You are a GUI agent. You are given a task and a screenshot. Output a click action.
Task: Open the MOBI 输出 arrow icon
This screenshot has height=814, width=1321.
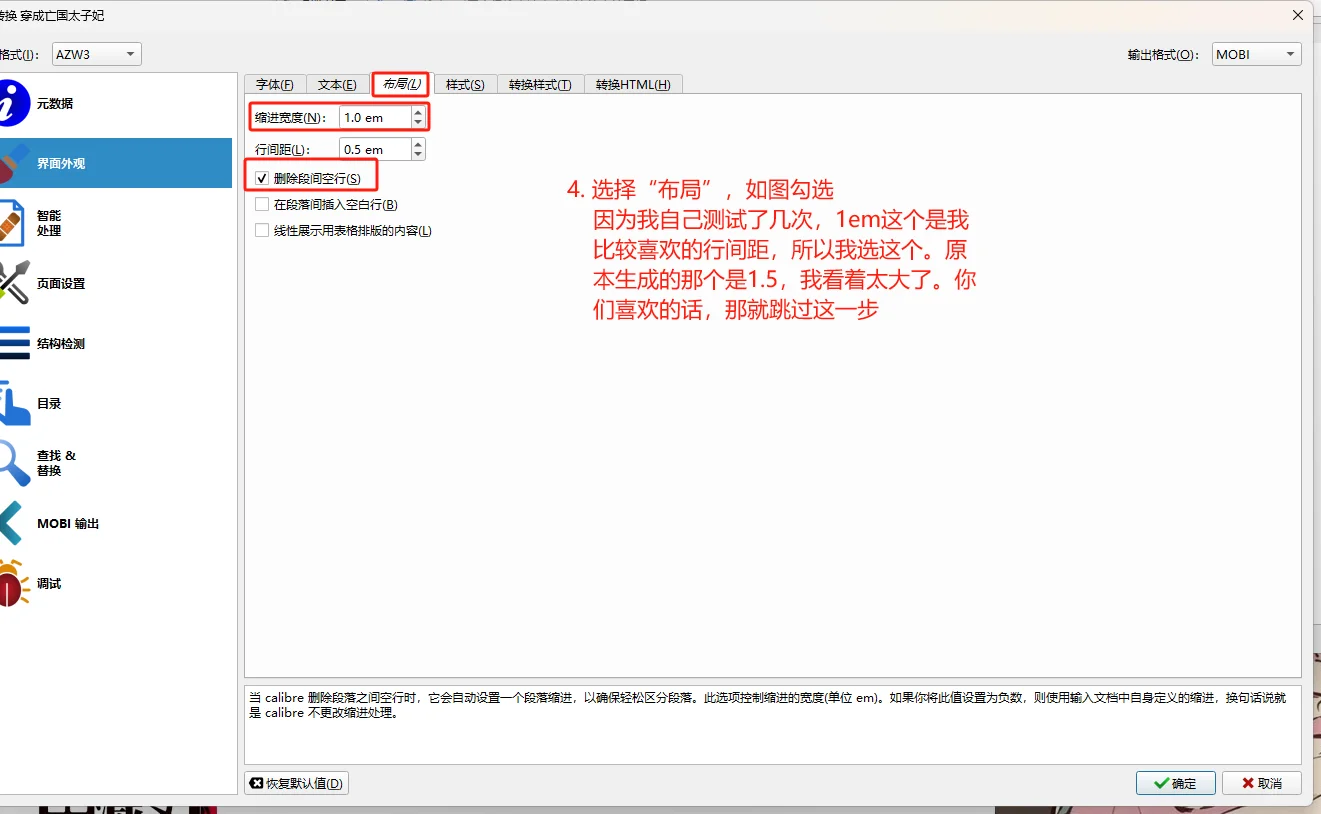11,523
